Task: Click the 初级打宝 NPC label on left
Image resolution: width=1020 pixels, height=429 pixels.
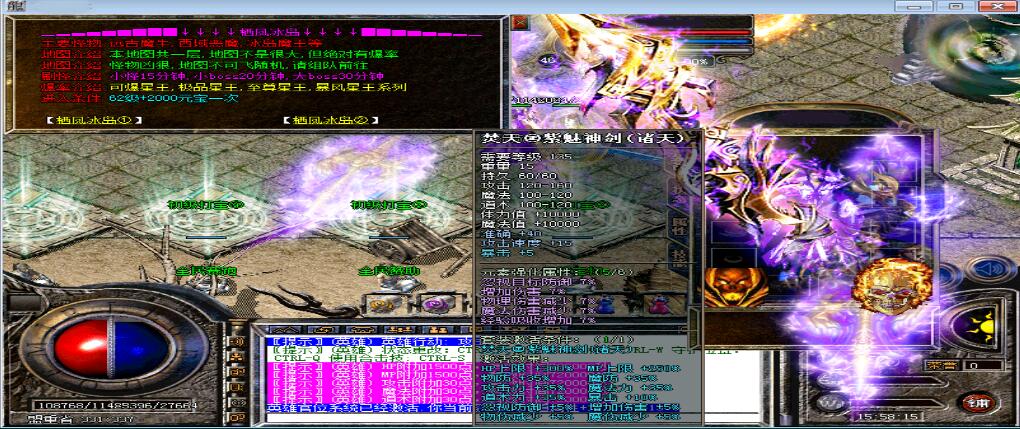Action: [206, 205]
